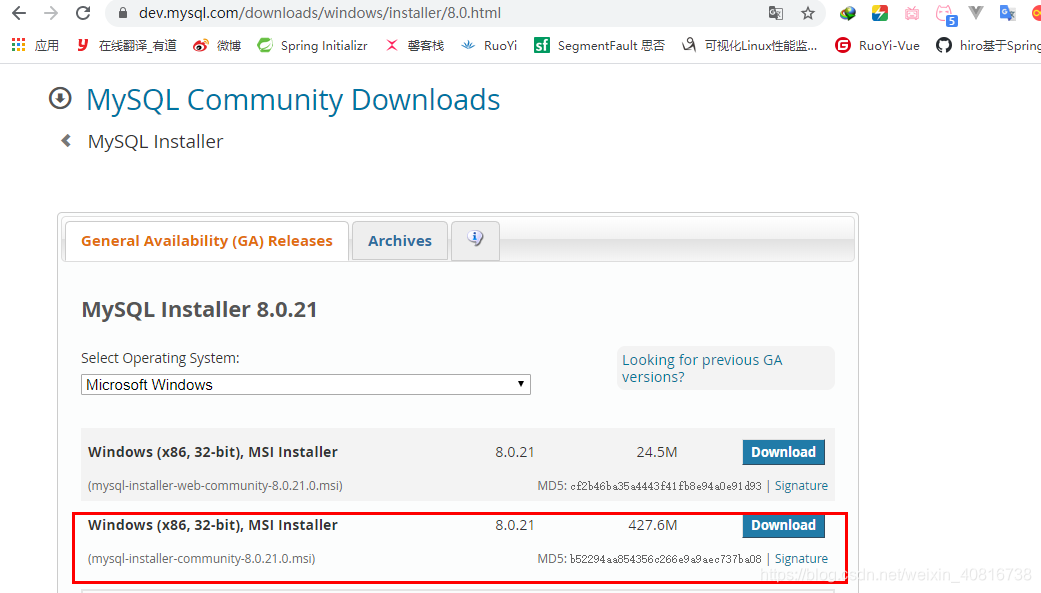The image size is (1041, 593).
Task: Click the 427.6M file size value
Action: pos(653,525)
